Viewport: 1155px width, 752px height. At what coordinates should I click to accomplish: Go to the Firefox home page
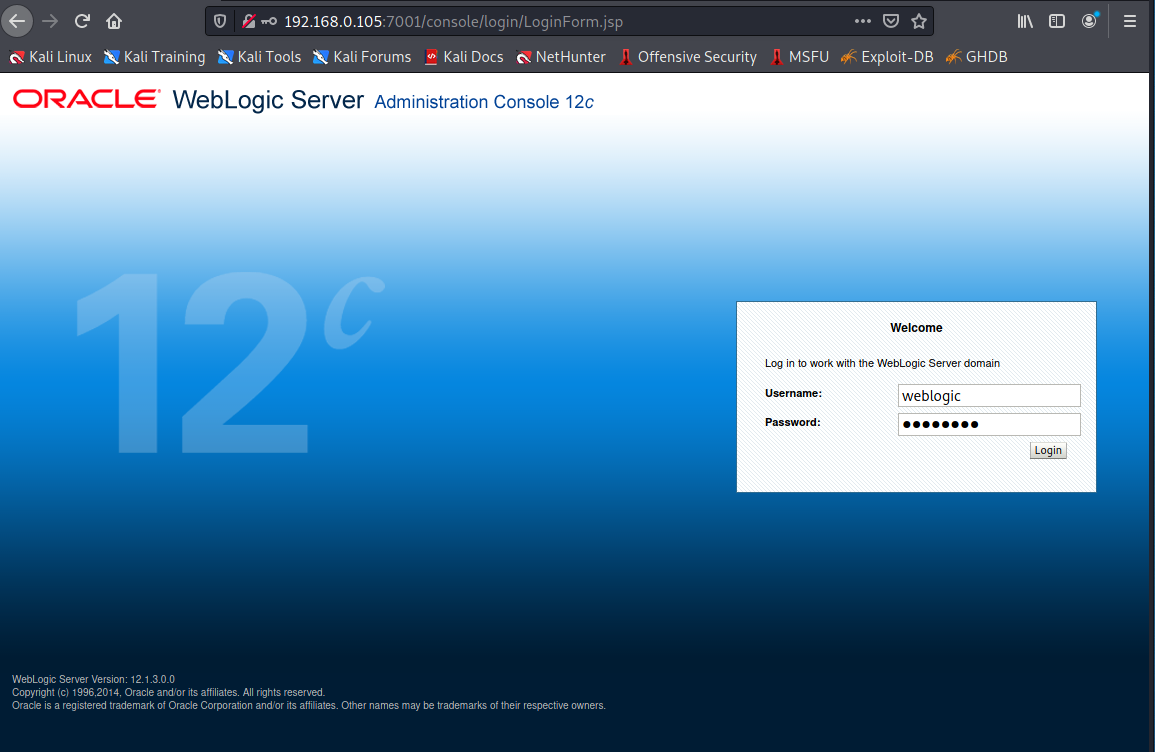click(114, 21)
